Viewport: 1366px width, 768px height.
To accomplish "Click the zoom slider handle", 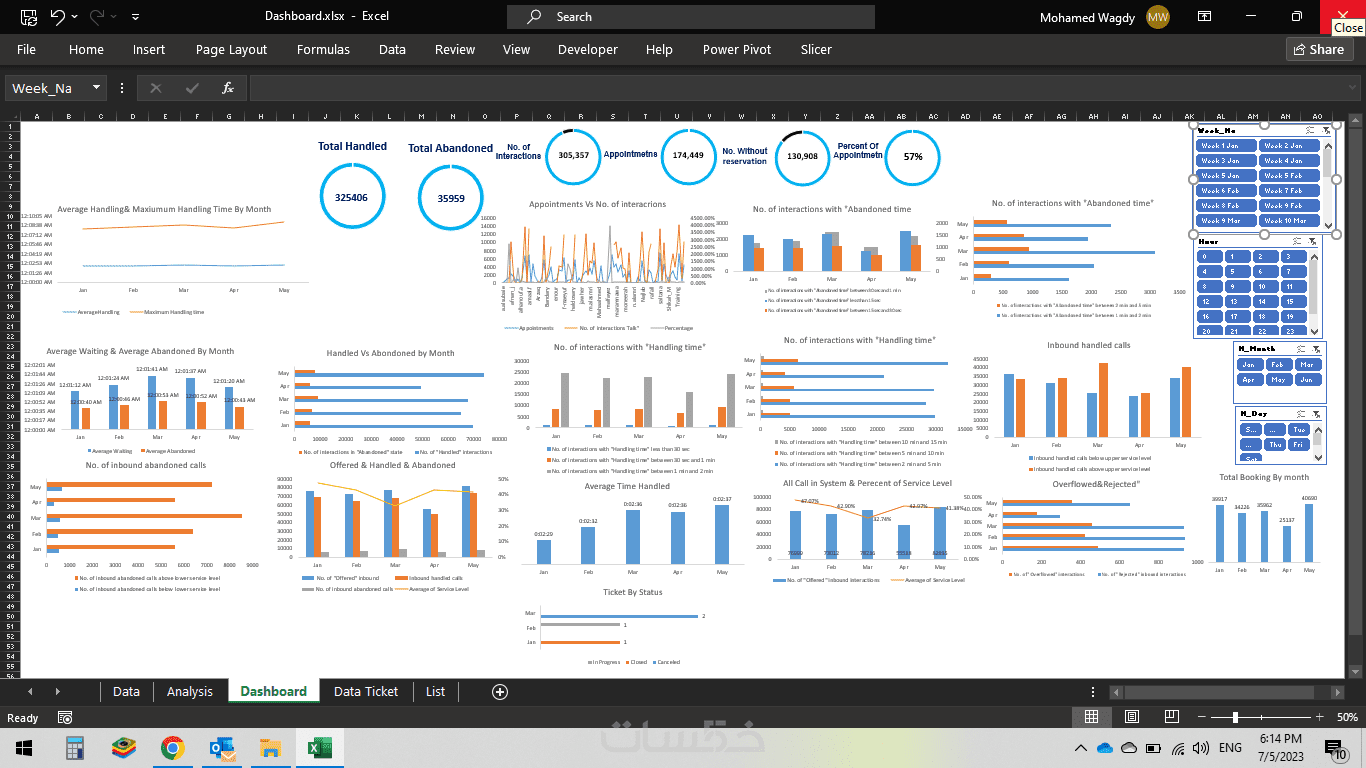I will 1236,717.
